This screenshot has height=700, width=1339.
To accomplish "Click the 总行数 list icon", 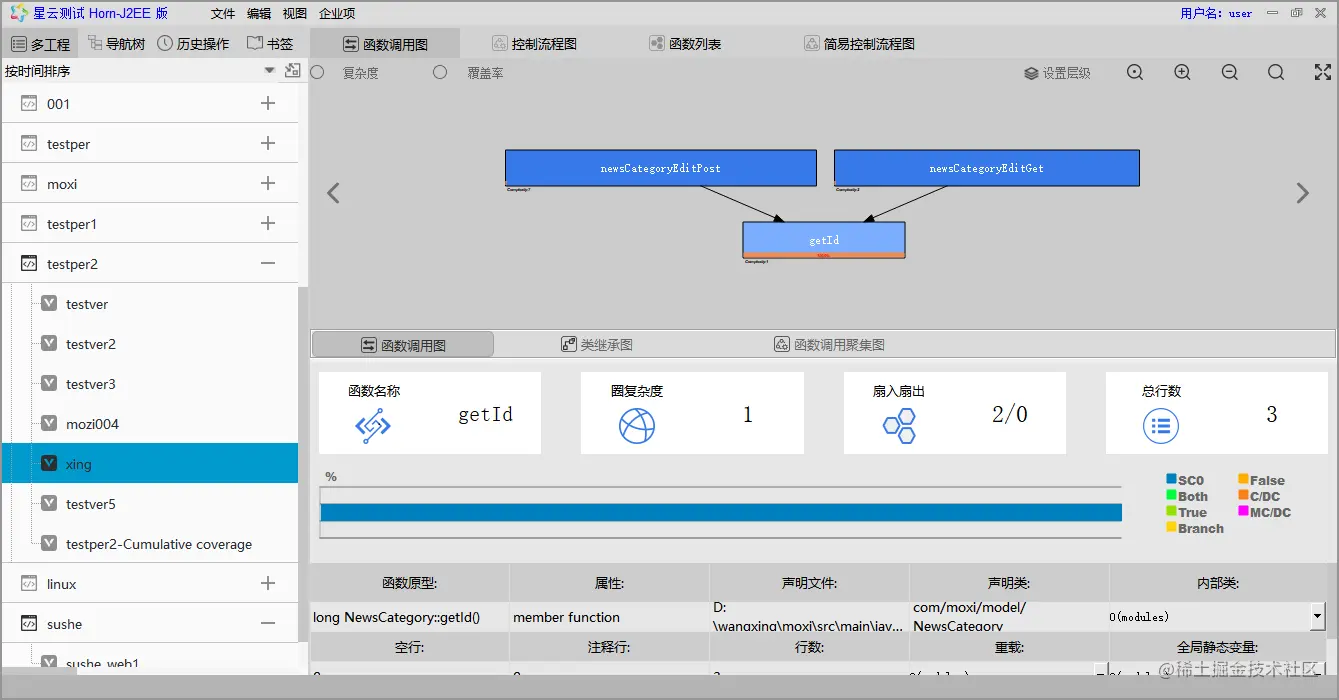I will [x=1160, y=423].
